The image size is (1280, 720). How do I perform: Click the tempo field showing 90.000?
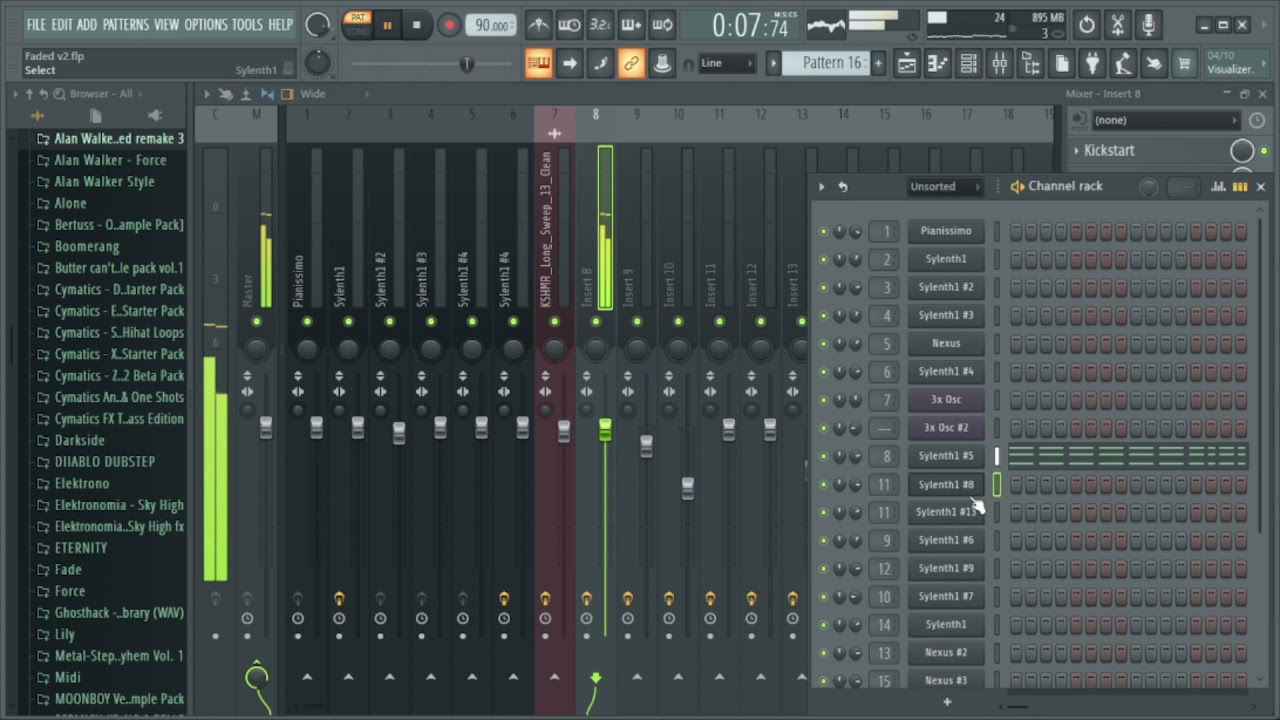491,25
